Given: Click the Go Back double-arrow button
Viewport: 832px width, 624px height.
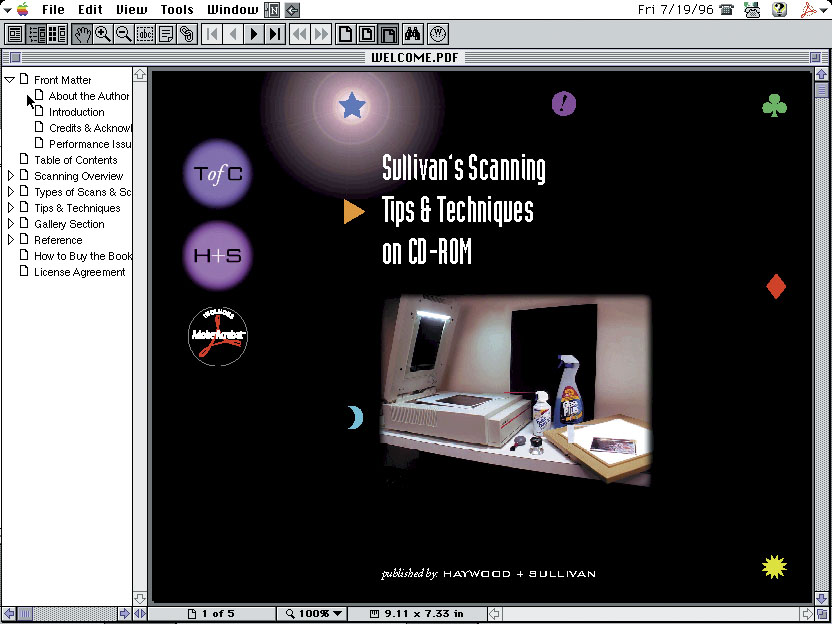Looking at the screenshot, I should (300, 34).
